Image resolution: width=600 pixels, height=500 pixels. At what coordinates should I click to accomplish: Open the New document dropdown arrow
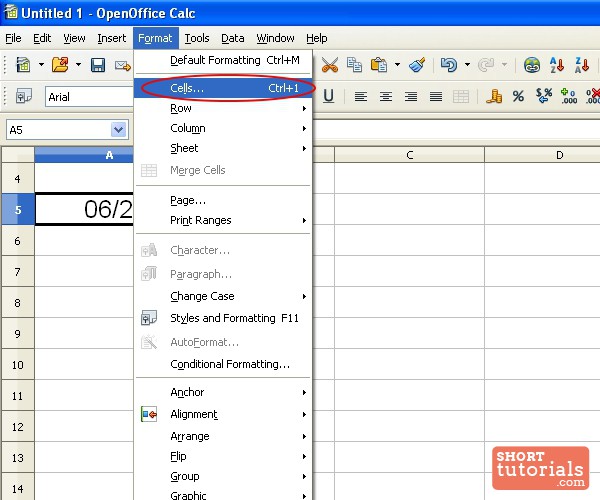(41, 65)
